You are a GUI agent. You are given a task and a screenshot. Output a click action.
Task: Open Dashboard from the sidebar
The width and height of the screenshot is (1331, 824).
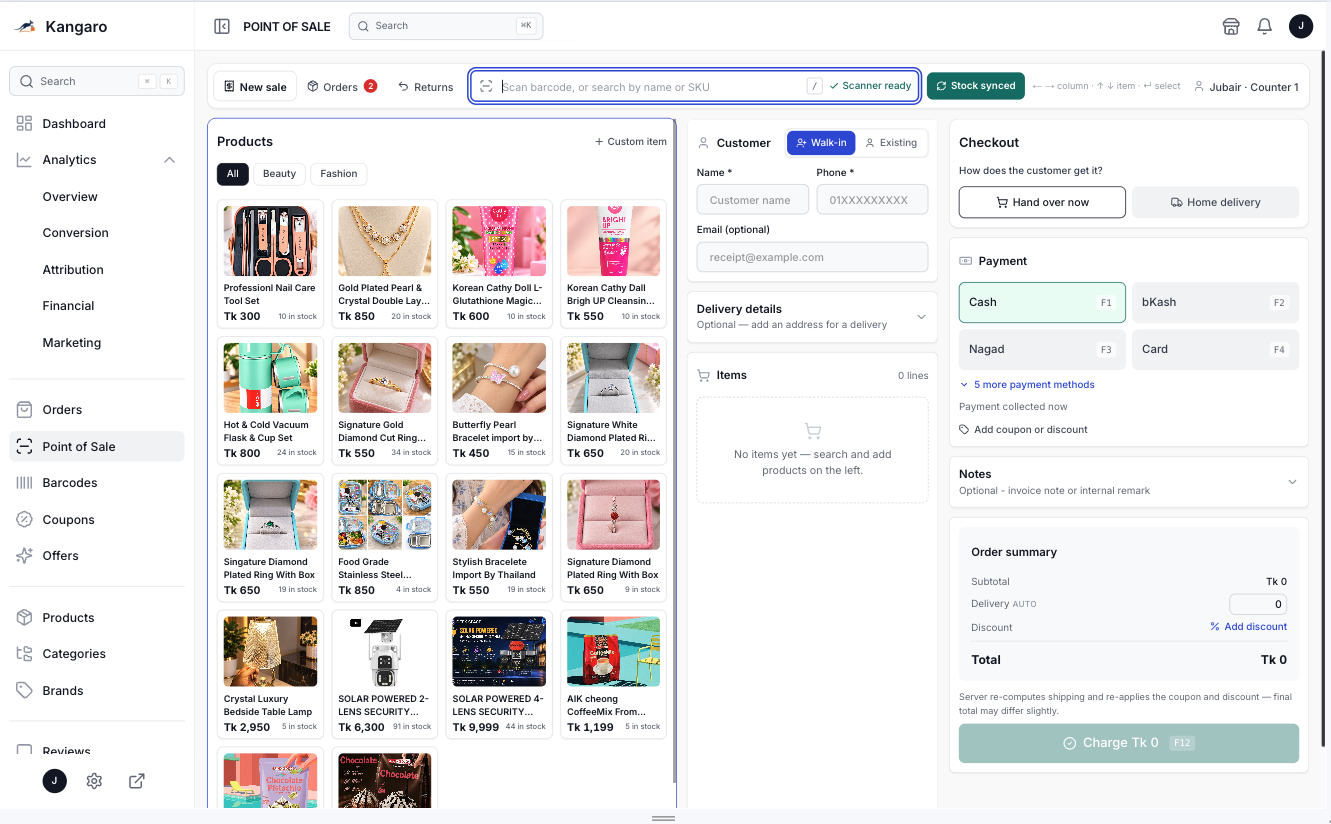(x=97, y=124)
